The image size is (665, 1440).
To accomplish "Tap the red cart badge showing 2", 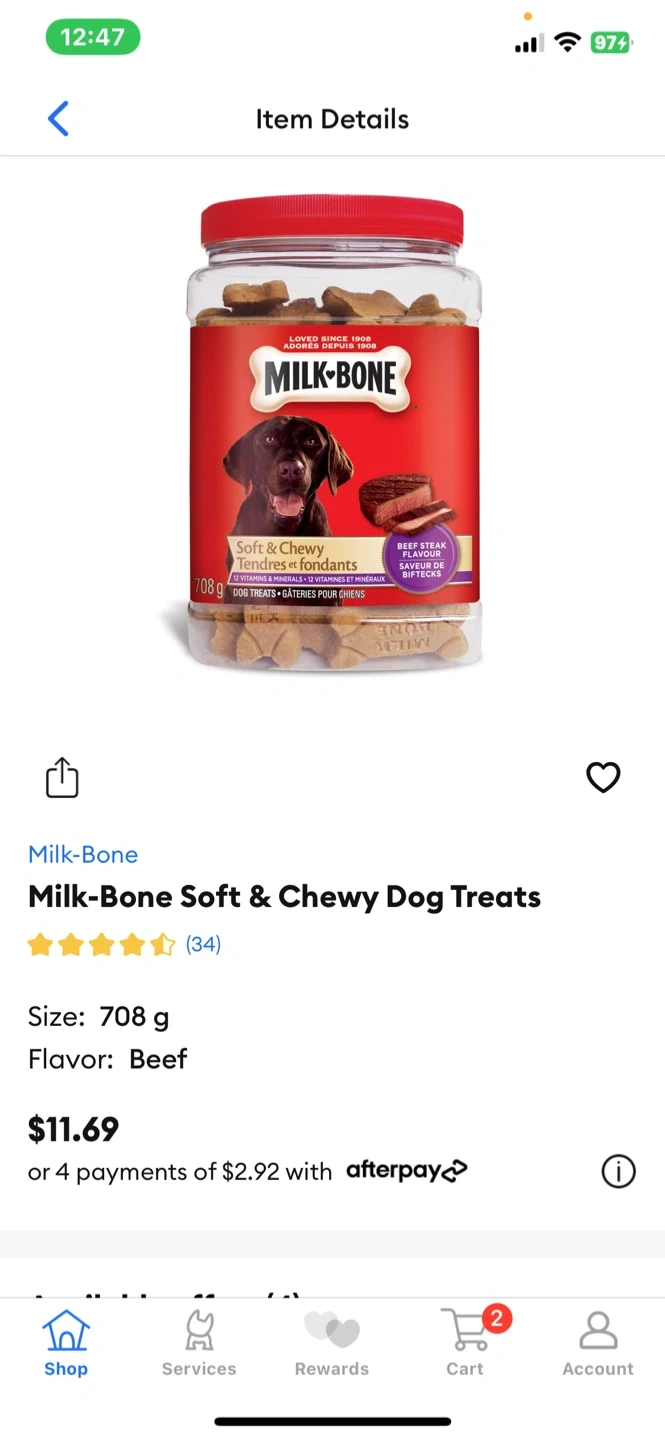I will point(497,1318).
